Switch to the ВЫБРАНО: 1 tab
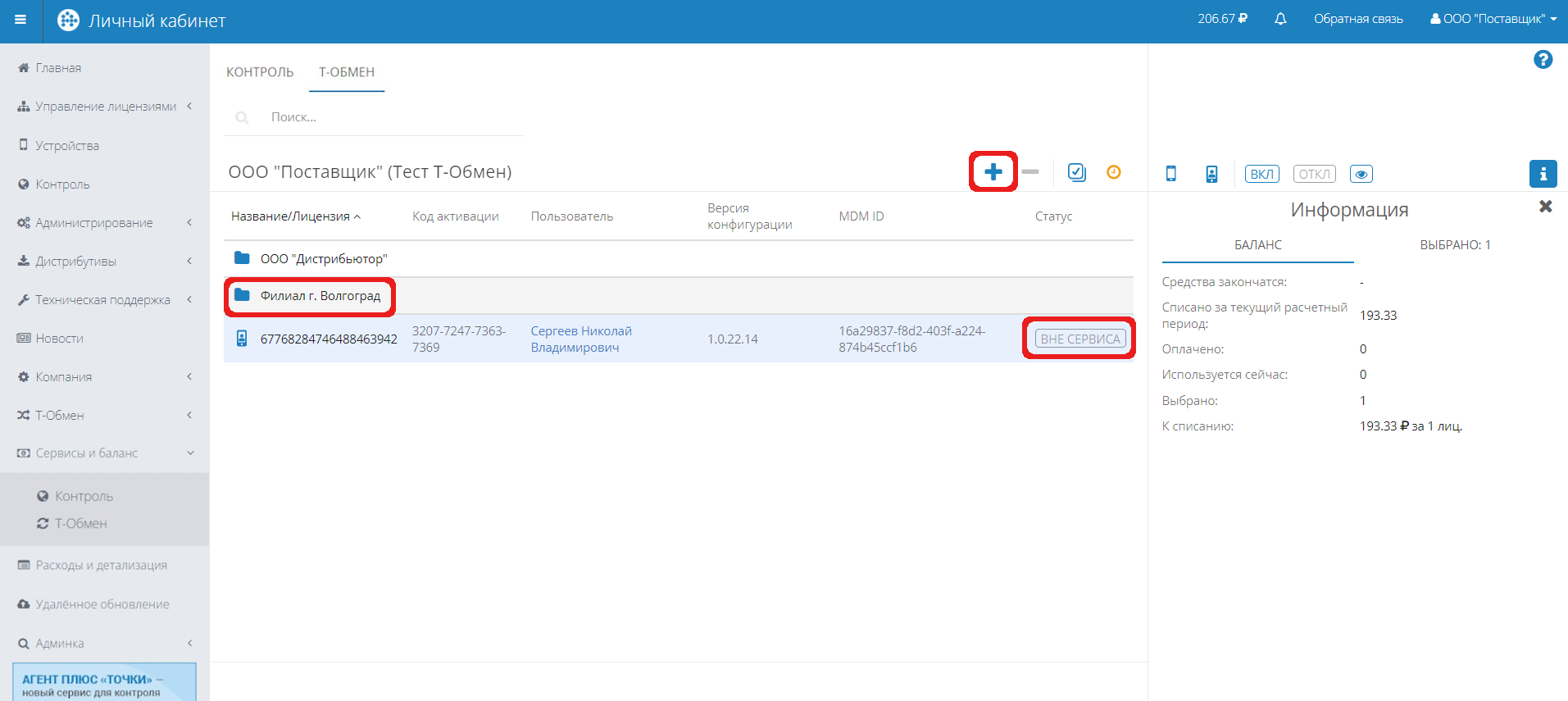Image resolution: width=1568 pixels, height=701 pixels. 1454,245
